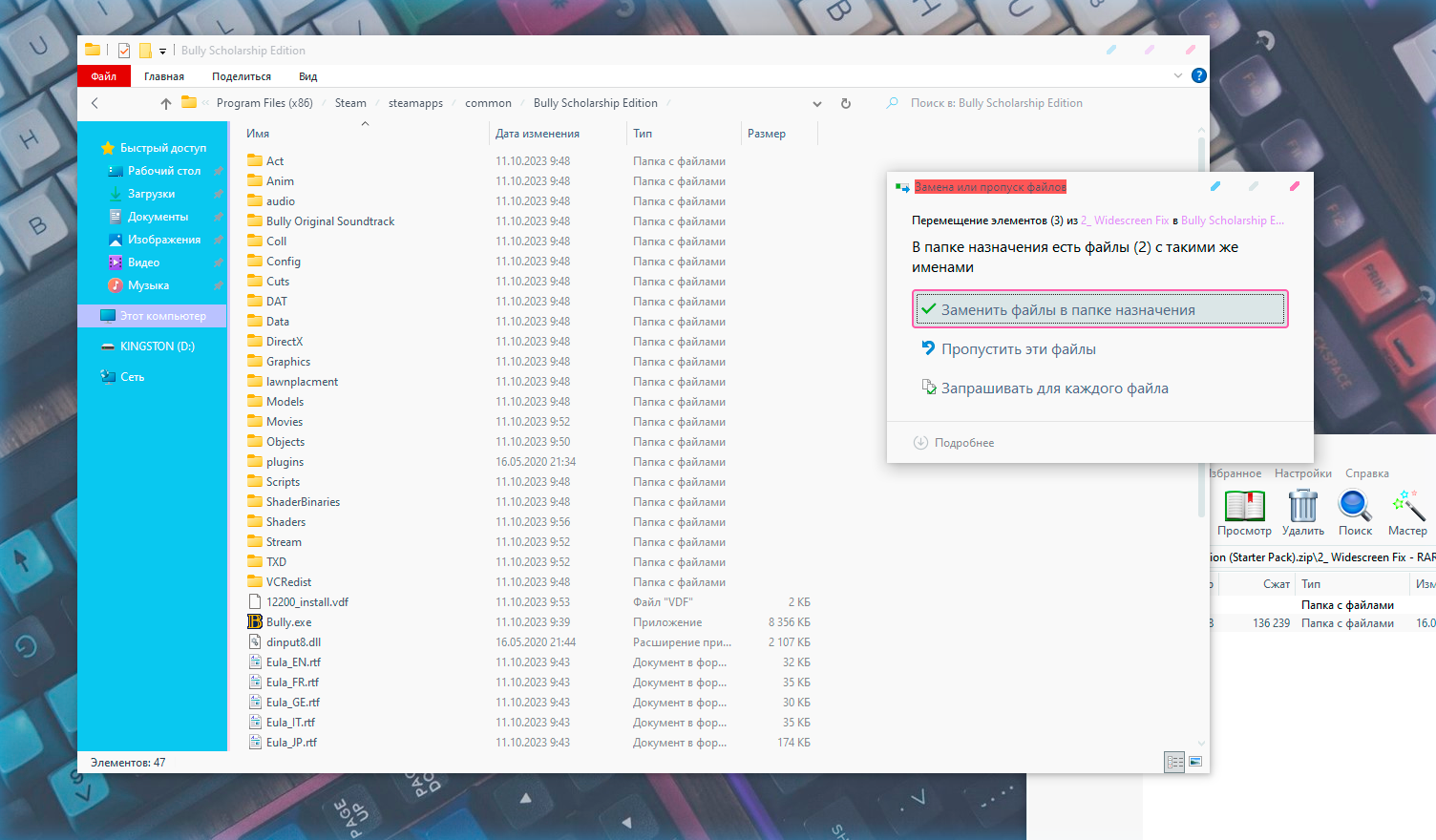The height and width of the screenshot is (840, 1436).
Task: Open the 2_ Widescreen Fix source link
Action: pos(1125,220)
